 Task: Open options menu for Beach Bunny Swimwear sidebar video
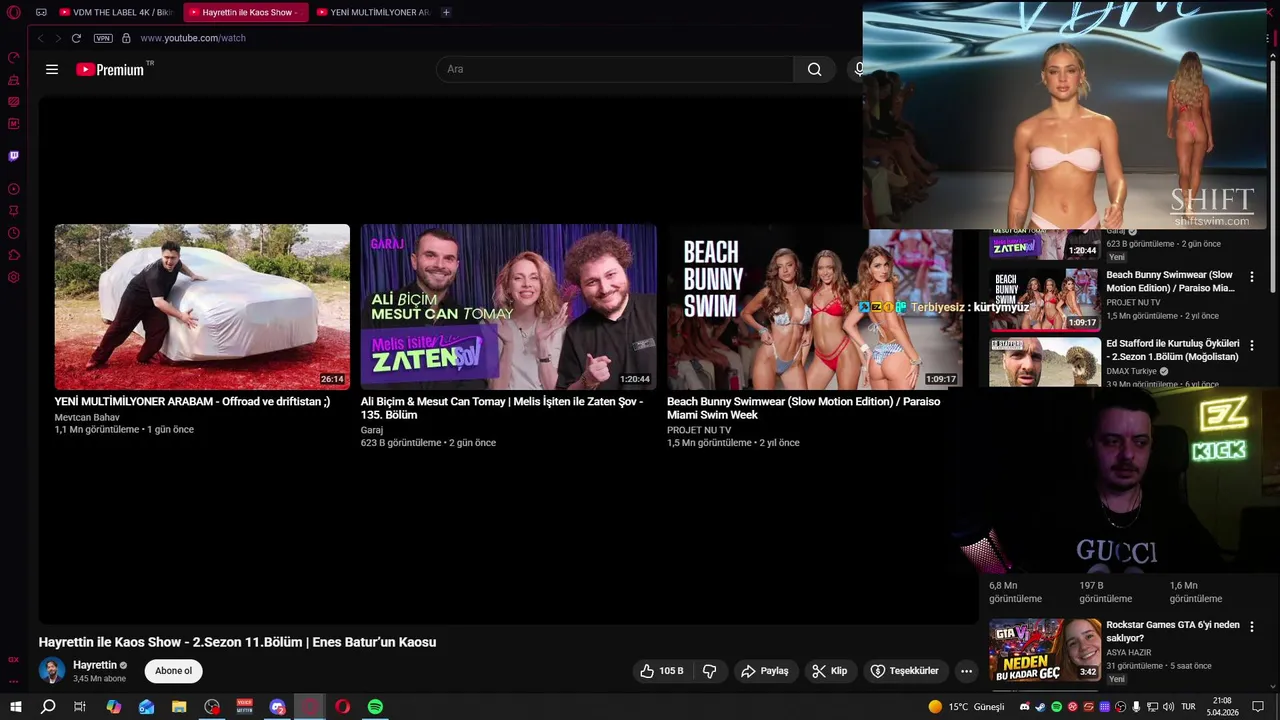(1251, 277)
